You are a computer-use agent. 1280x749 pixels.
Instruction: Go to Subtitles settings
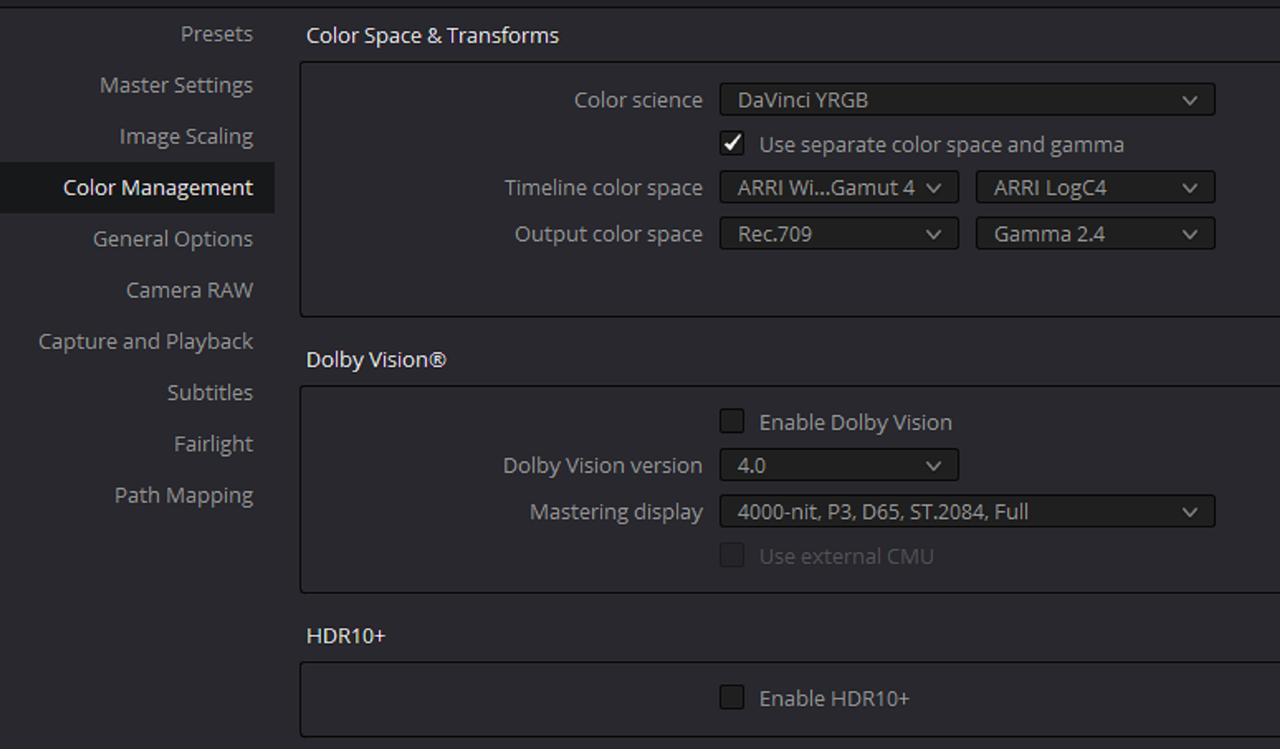coord(210,393)
